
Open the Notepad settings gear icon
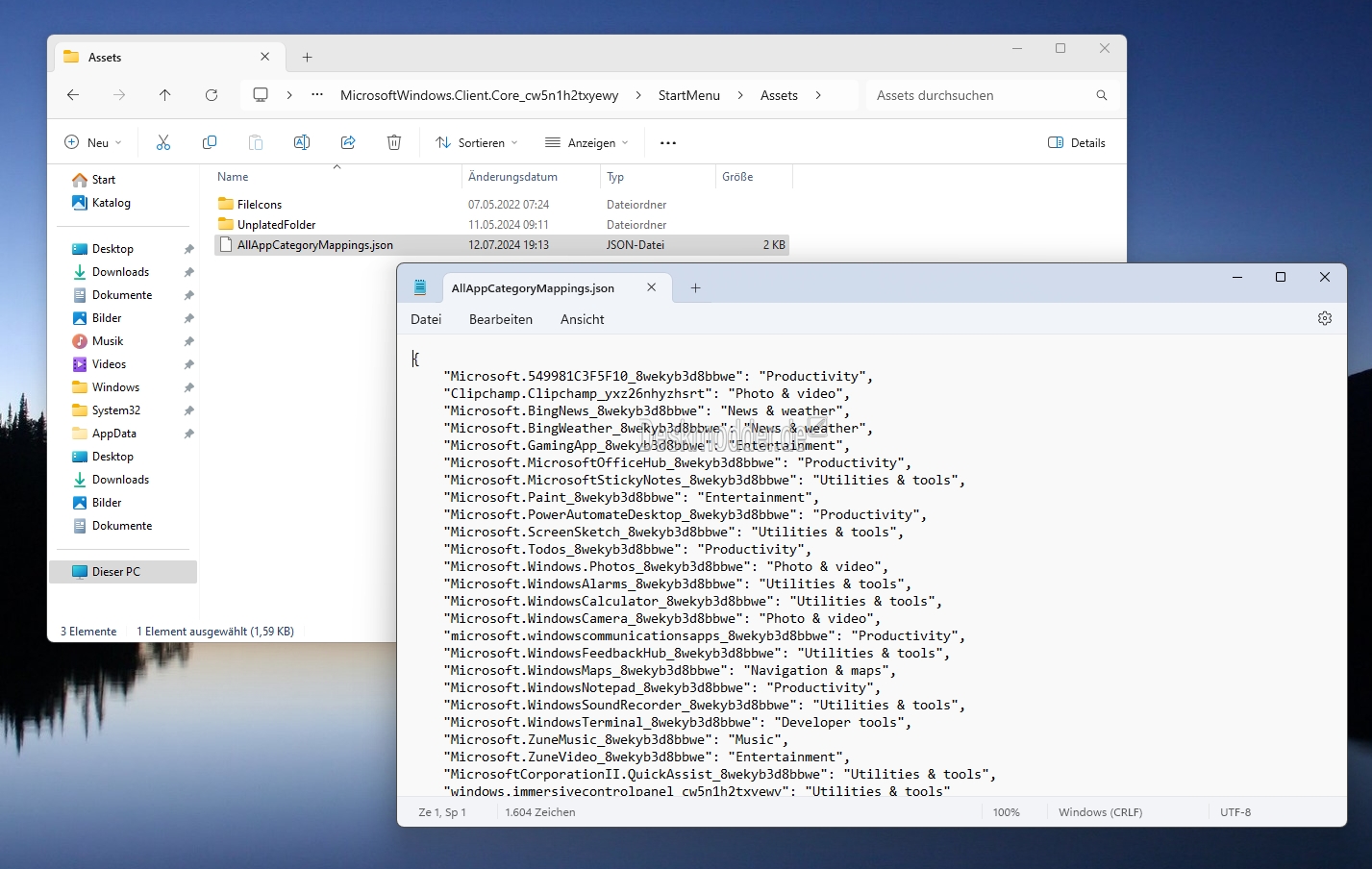(1324, 318)
